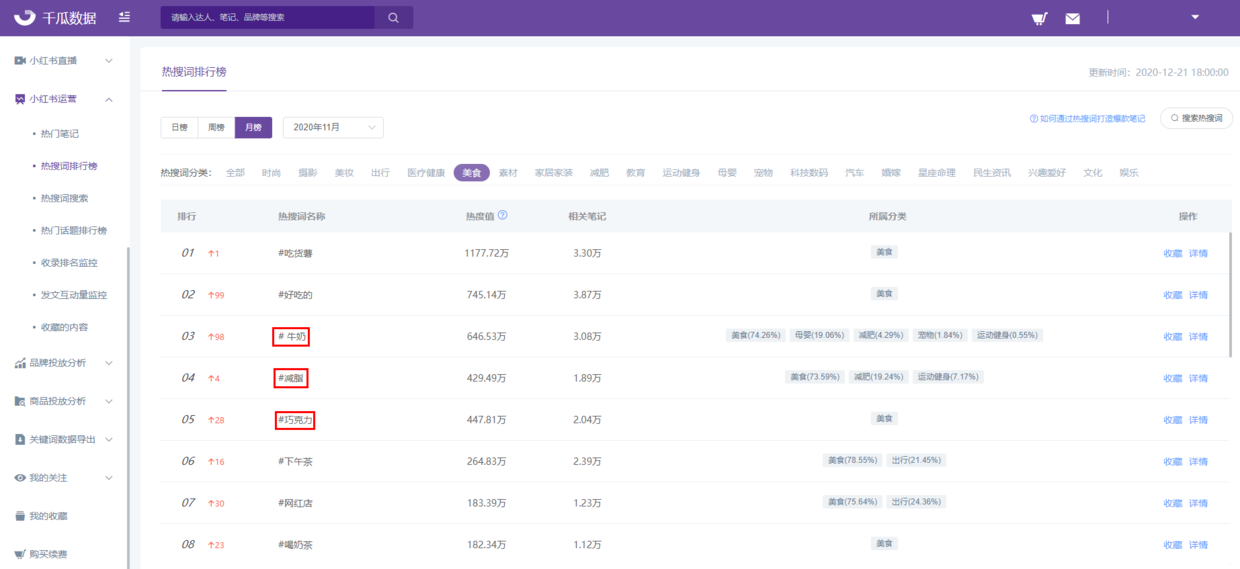Switch to 日榜 ranking

(x=179, y=127)
